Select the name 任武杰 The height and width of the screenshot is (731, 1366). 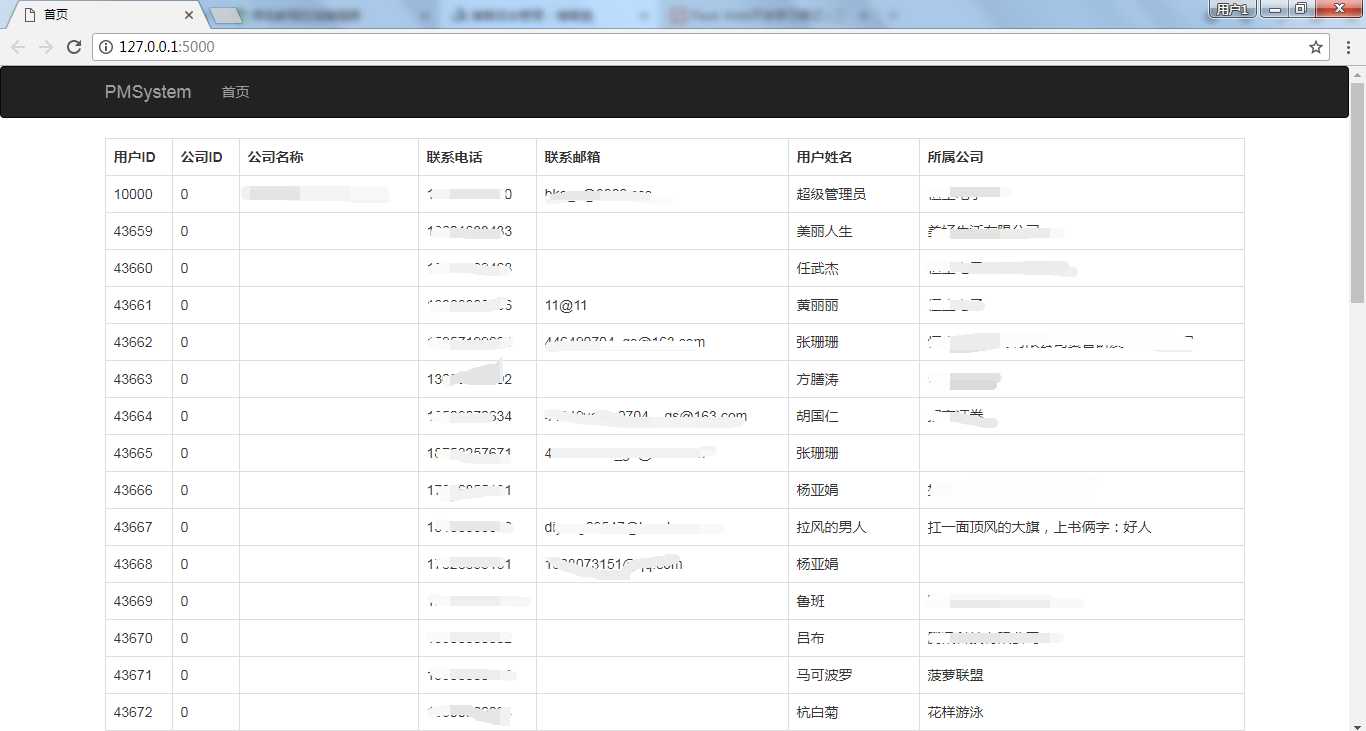tap(817, 268)
